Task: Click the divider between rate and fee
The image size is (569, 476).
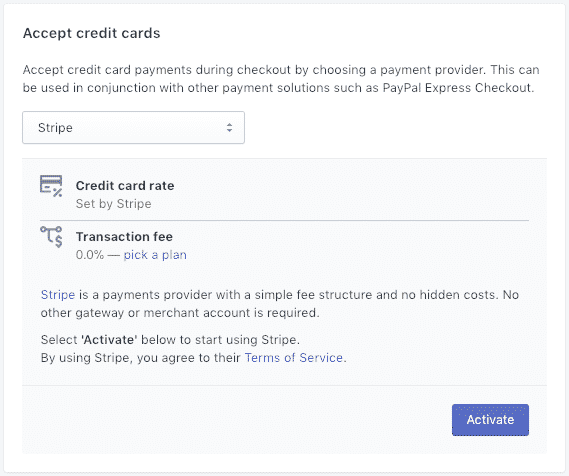Action: click(284, 220)
